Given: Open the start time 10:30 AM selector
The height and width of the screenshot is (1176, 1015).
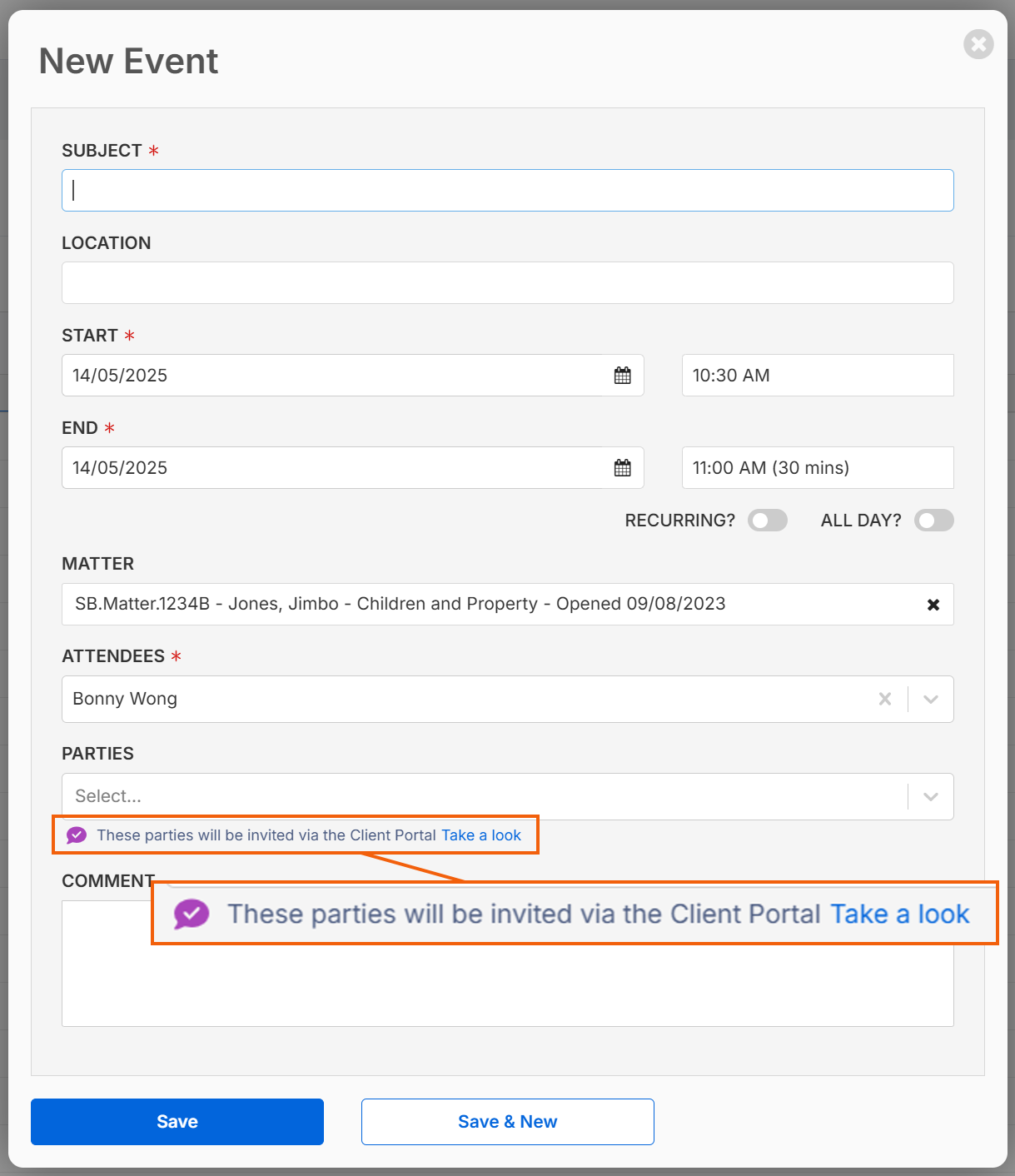Looking at the screenshot, I should [x=818, y=376].
